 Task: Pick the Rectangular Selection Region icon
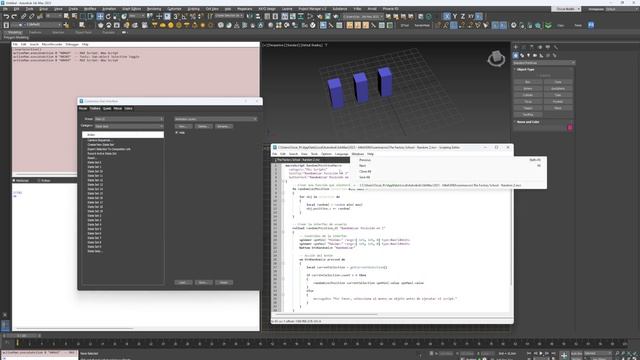click(83, 16)
